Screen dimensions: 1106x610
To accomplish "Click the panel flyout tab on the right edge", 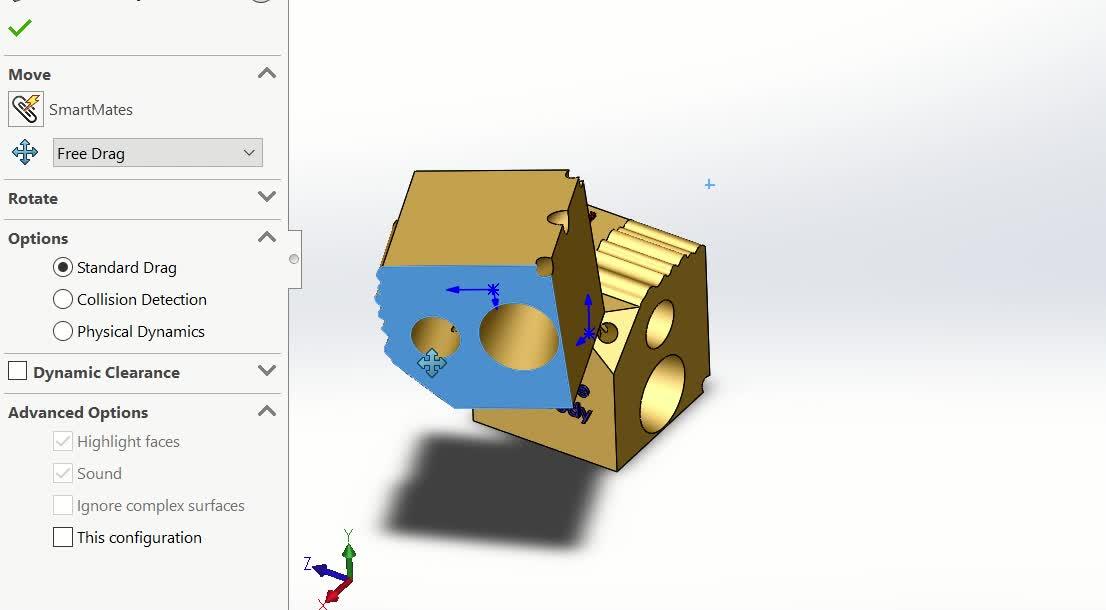I will click(x=293, y=258).
